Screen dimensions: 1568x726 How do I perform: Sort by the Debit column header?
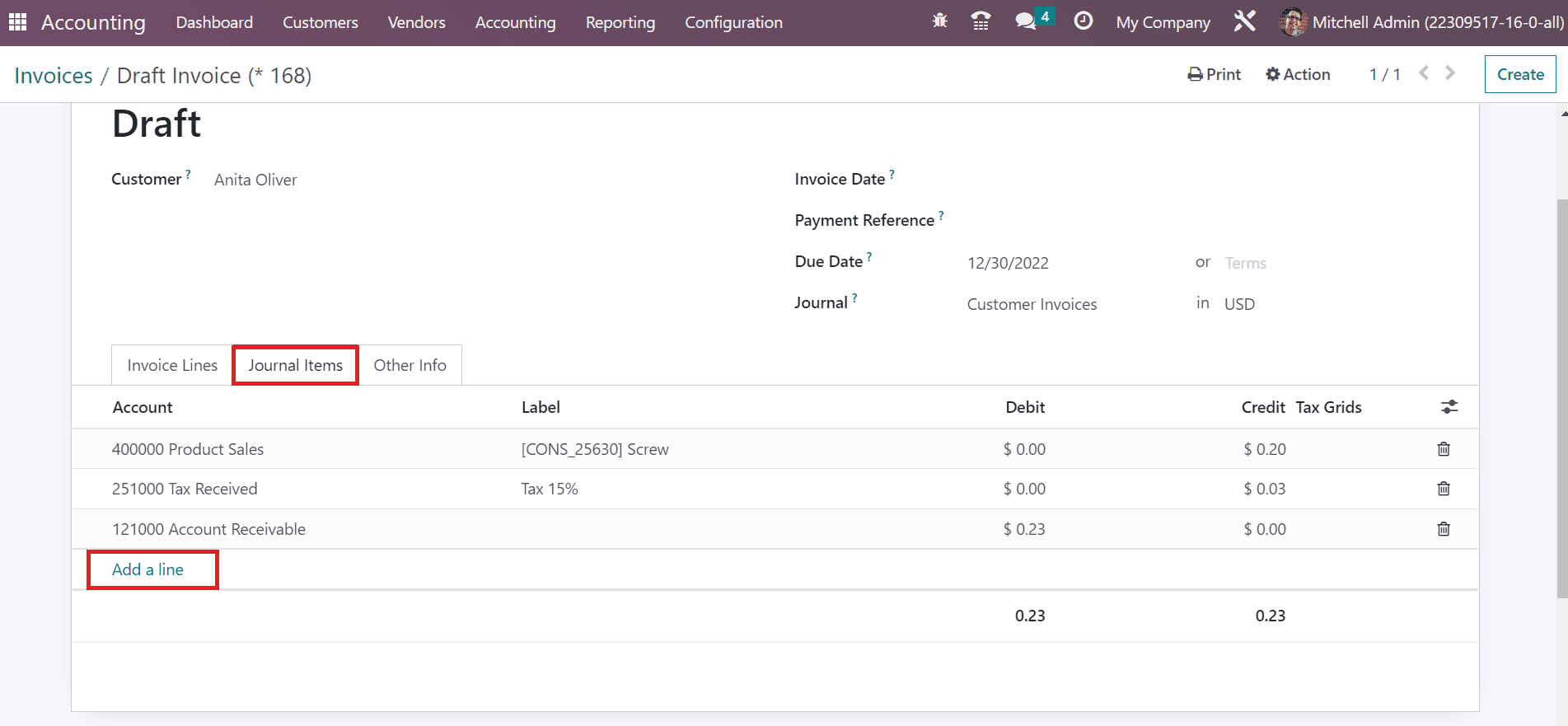point(1025,407)
